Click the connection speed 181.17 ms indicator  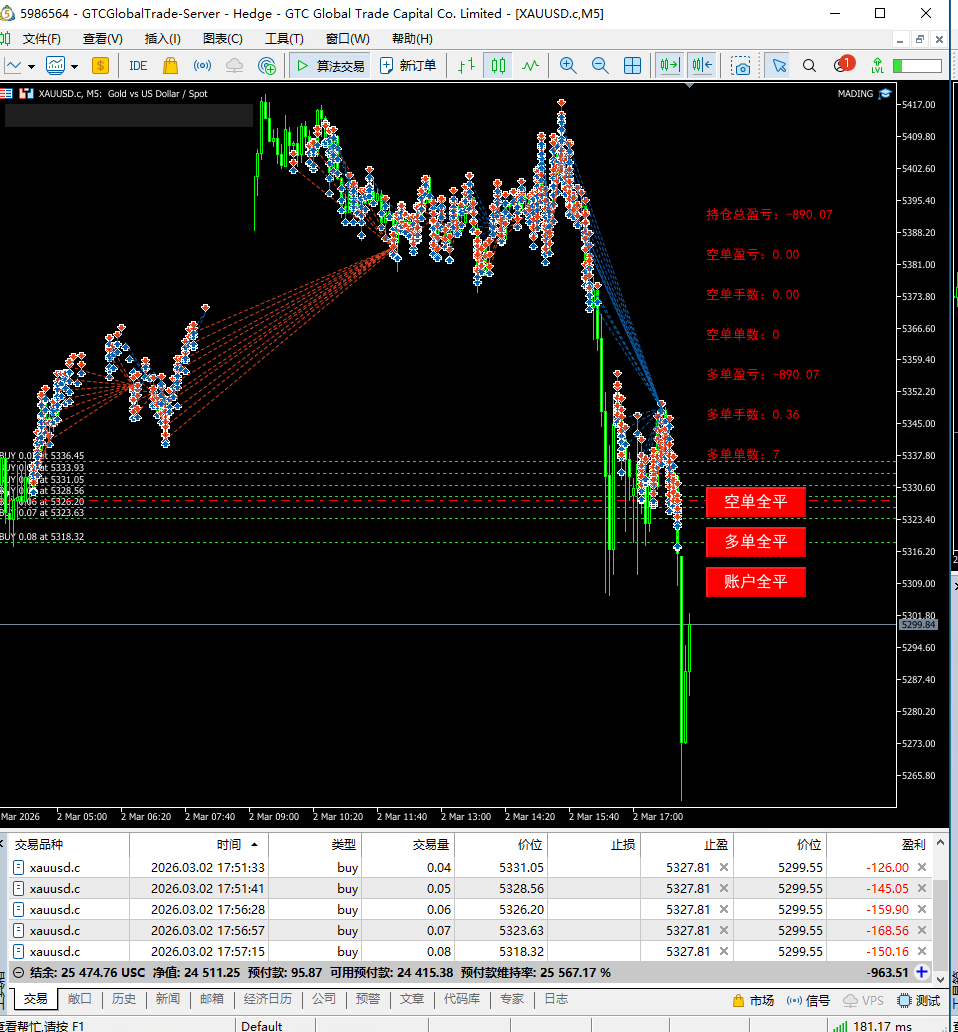pyautogui.click(x=873, y=1025)
